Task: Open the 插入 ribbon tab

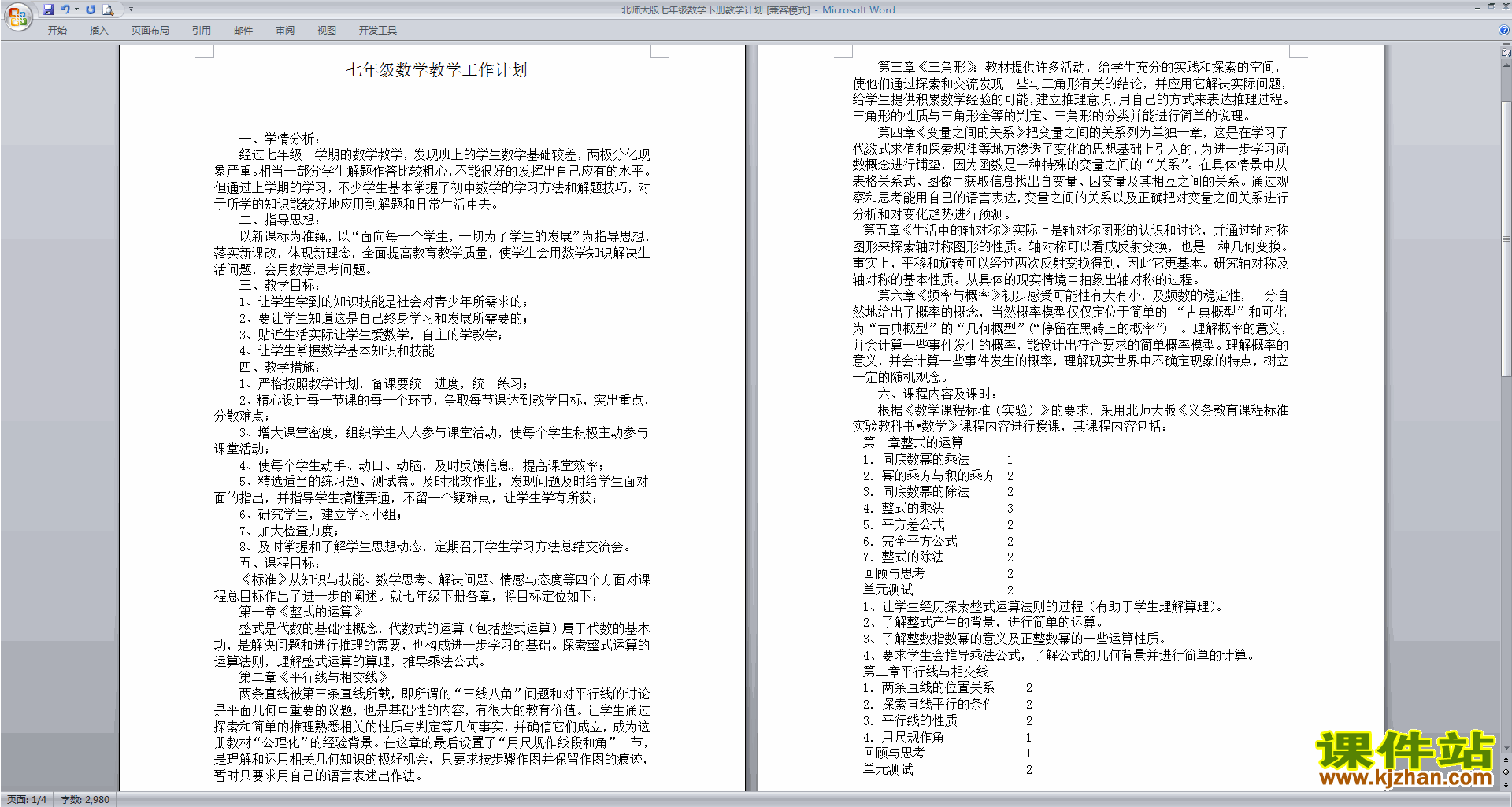Action: [99, 31]
